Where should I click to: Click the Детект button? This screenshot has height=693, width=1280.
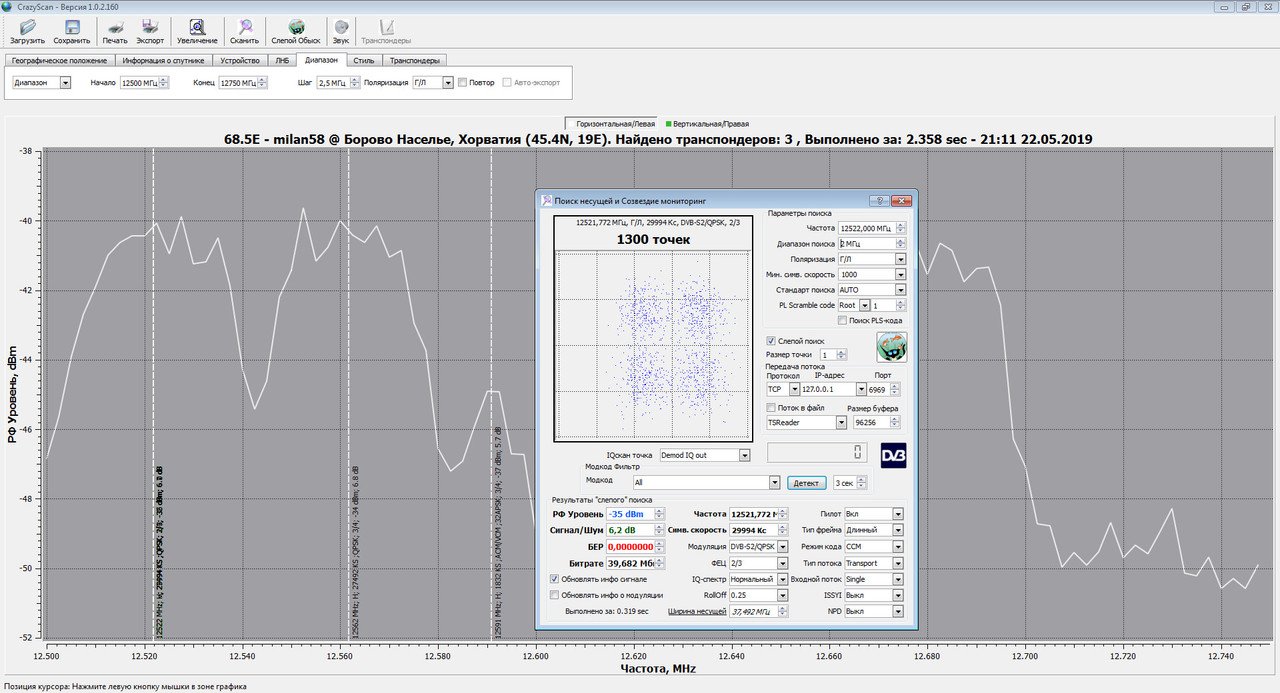pos(806,483)
